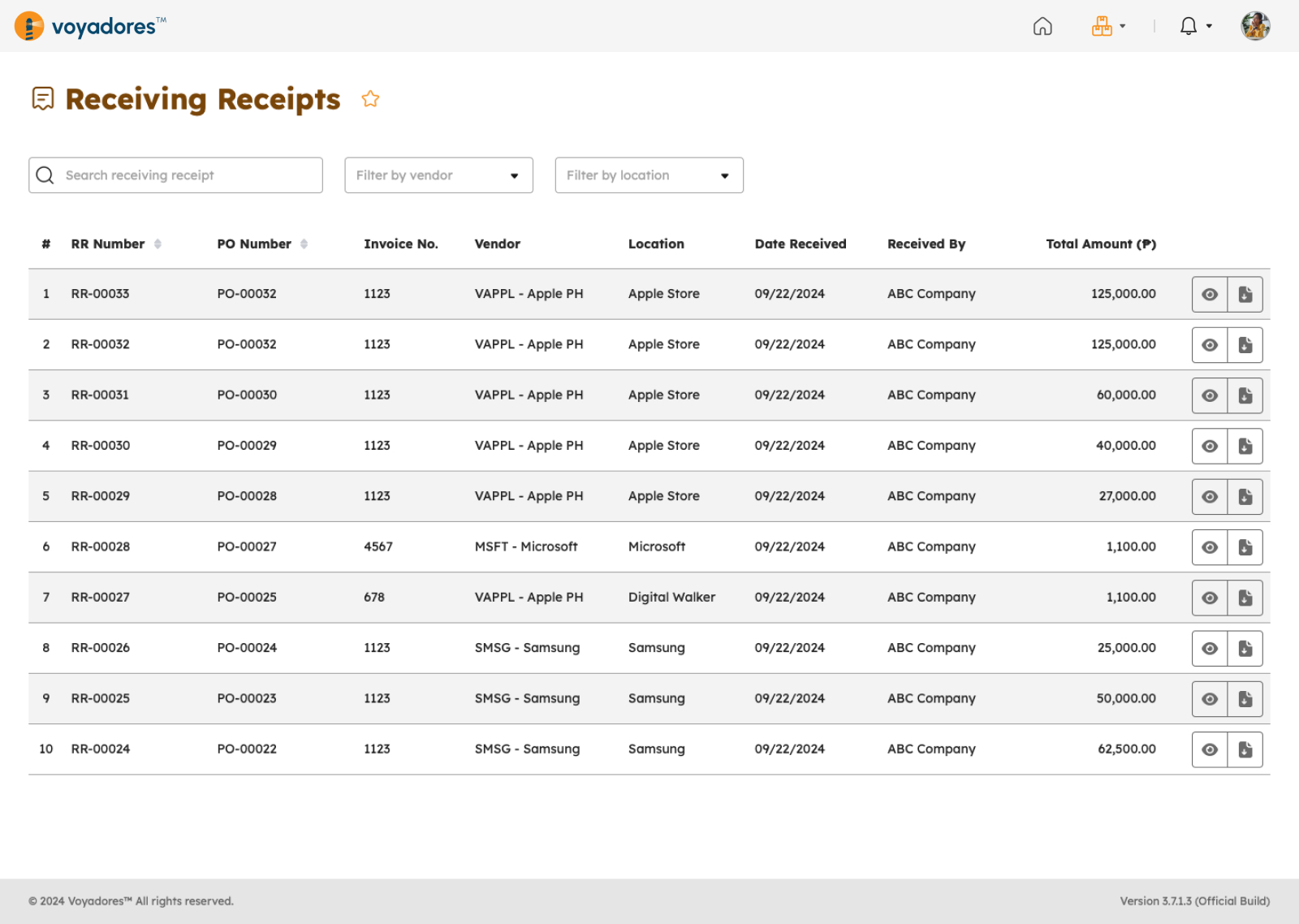The image size is (1299, 924).
Task: Download receipt RR-00025 file
Action: click(1245, 699)
